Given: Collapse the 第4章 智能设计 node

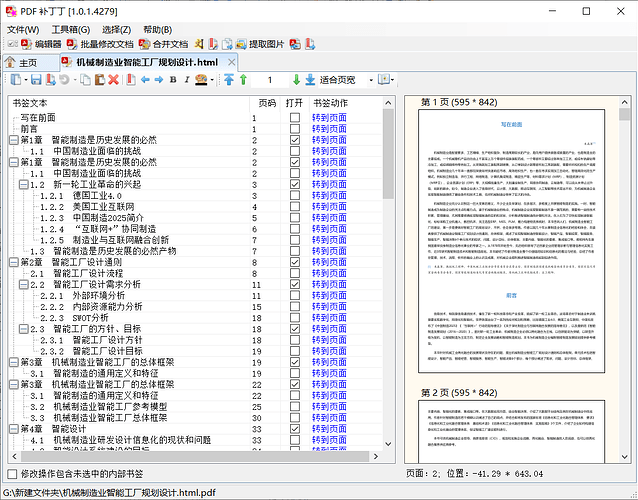Looking at the screenshot, I should [14, 429].
